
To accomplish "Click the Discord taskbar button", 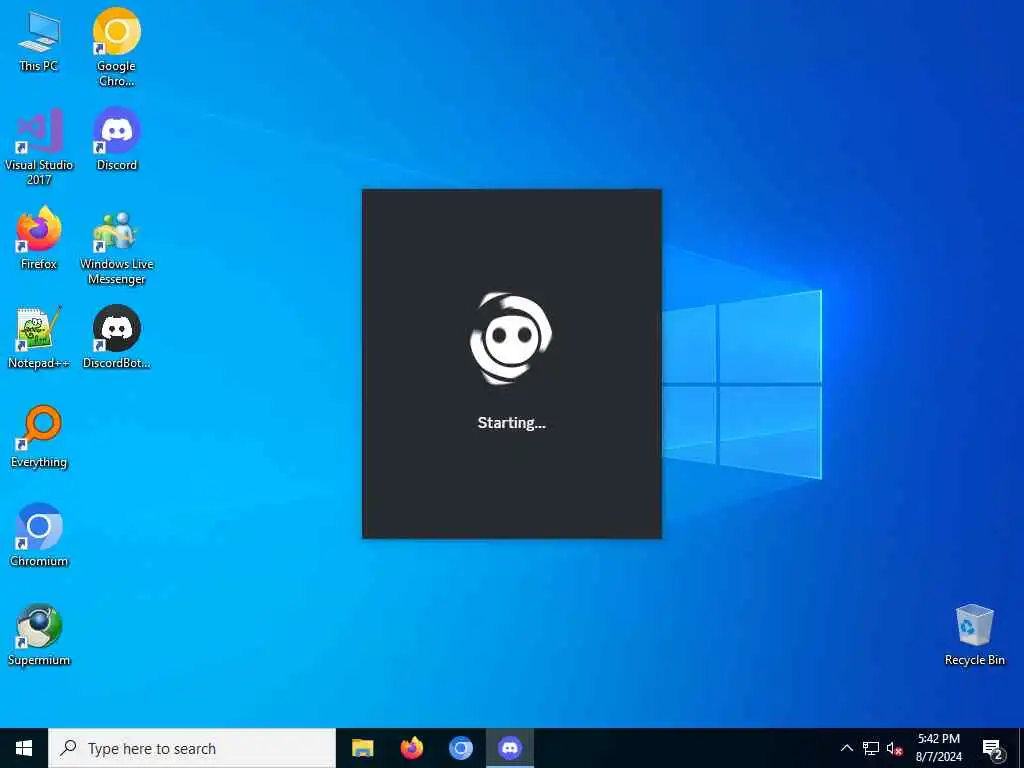I will [x=510, y=748].
